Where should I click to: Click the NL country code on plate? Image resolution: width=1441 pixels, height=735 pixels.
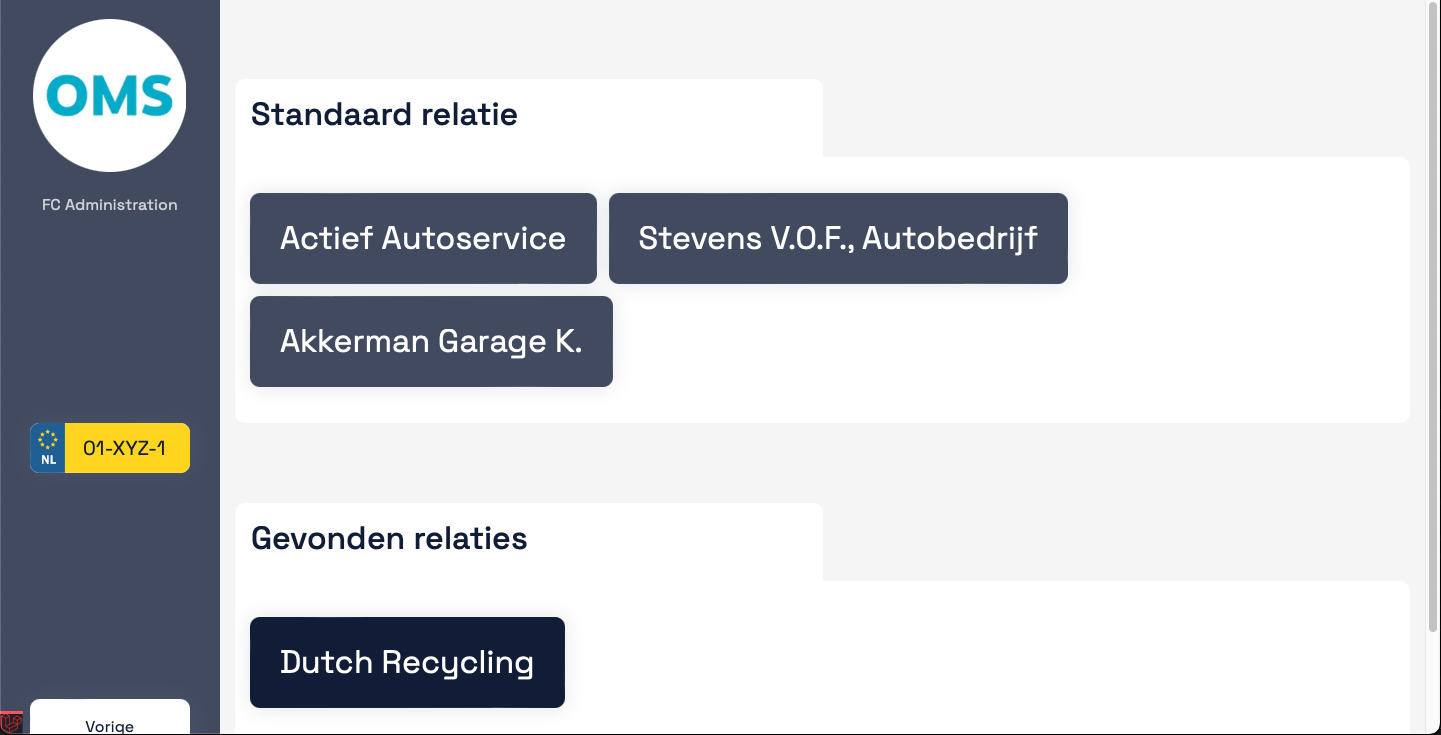click(48, 460)
